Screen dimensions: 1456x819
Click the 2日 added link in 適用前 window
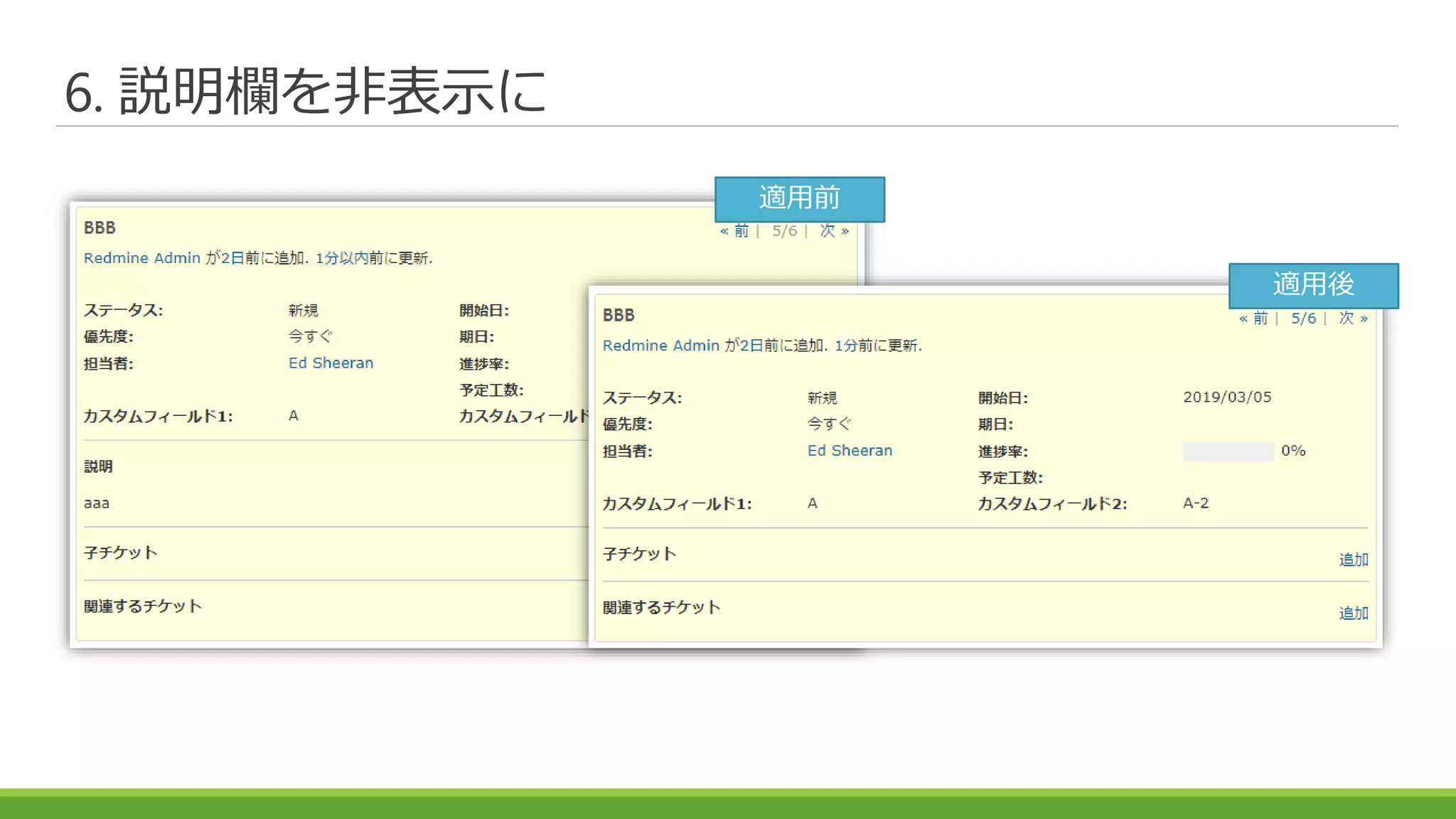(x=232, y=258)
